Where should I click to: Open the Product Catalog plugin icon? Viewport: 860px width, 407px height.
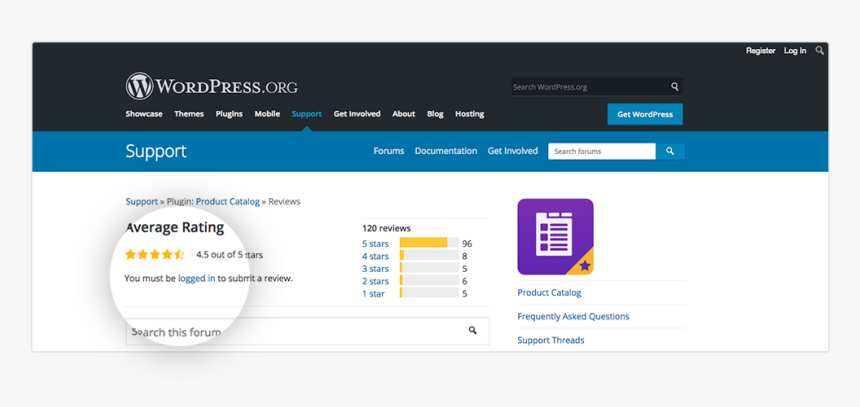[x=555, y=237]
